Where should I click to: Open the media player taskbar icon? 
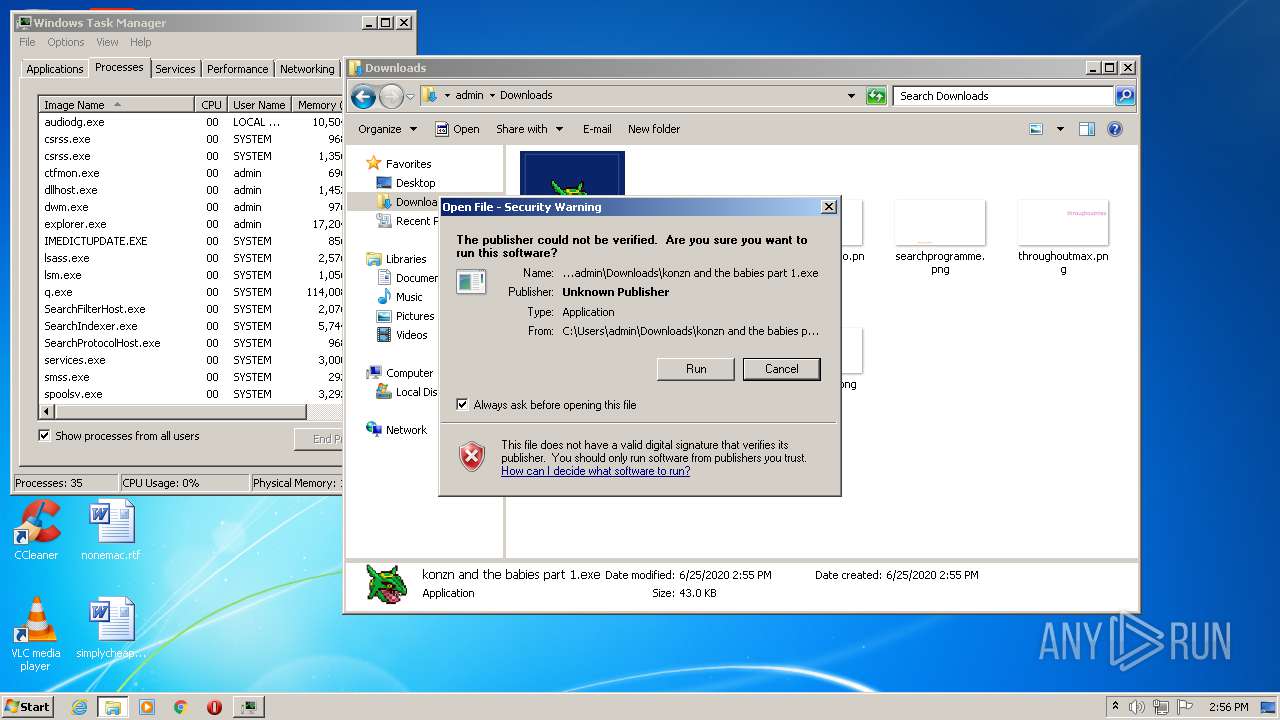coord(147,707)
